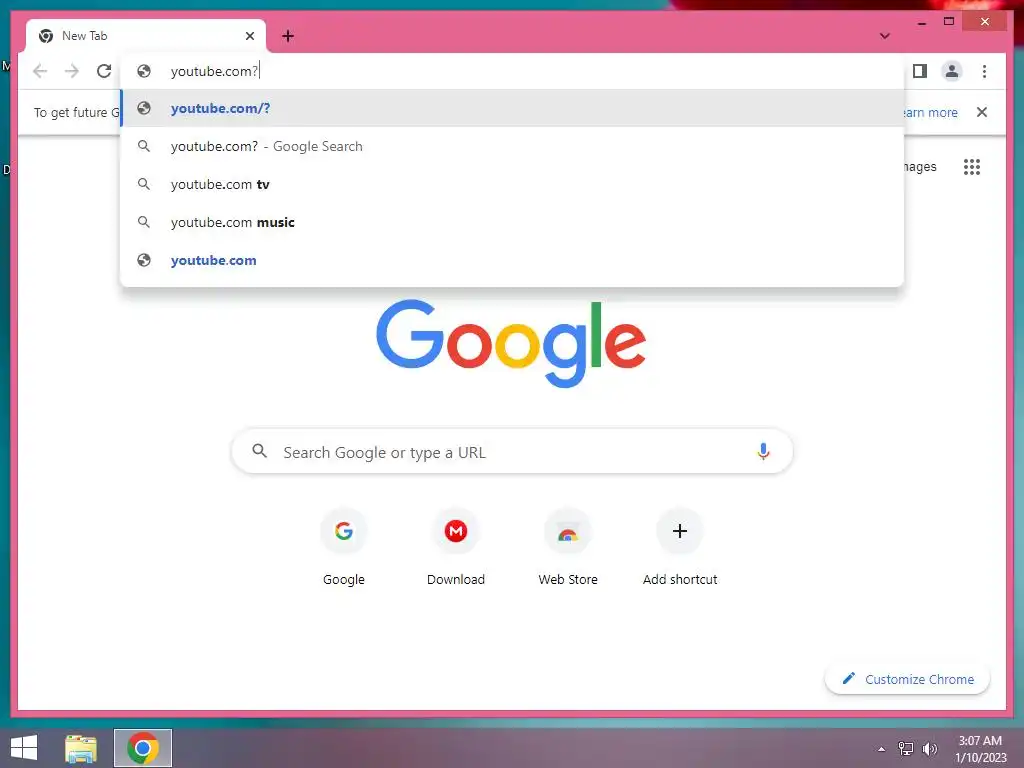This screenshot has width=1024, height=768.
Task: Click the Google logo
Action: click(511, 344)
